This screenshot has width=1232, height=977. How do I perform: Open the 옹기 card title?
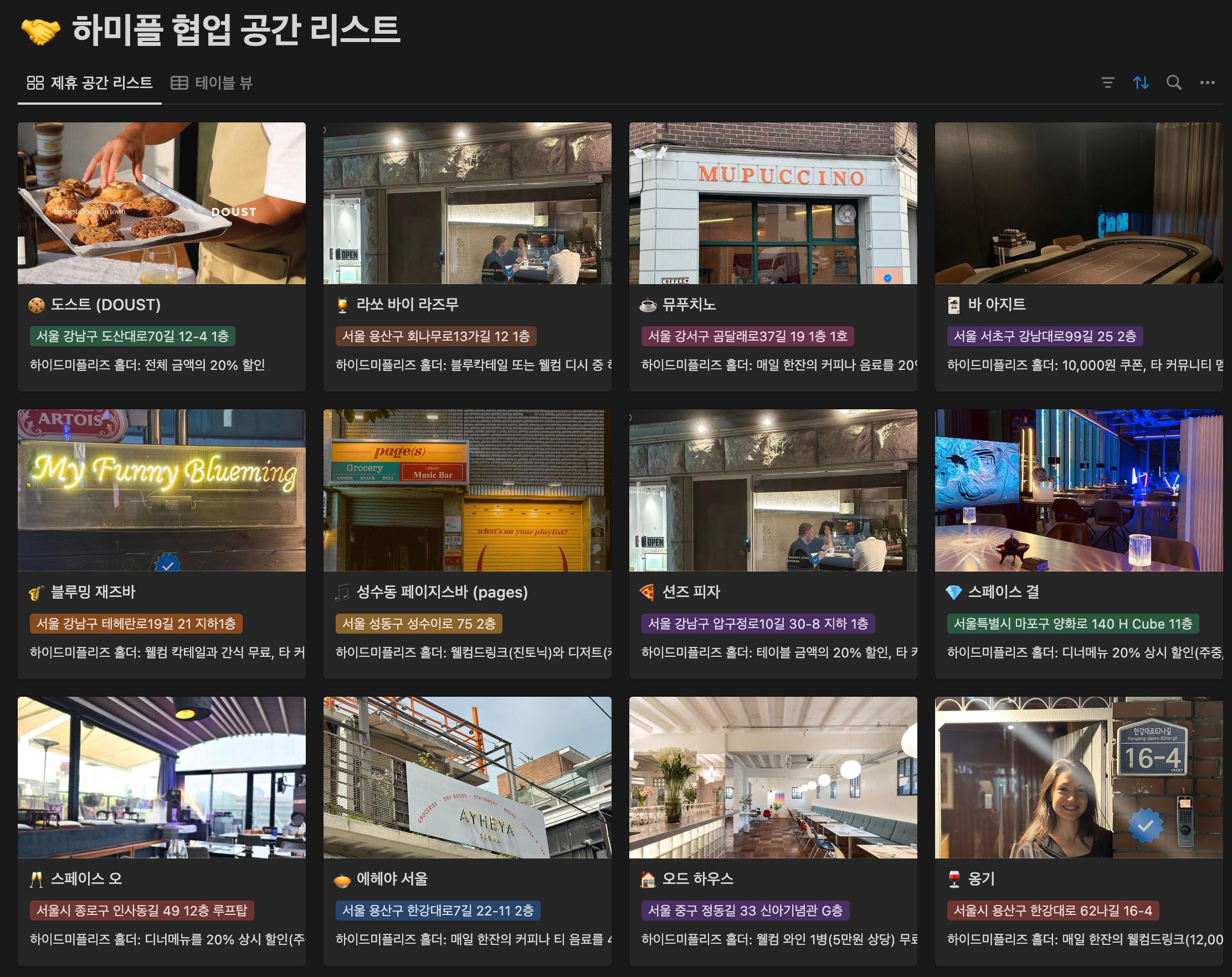coord(981,879)
